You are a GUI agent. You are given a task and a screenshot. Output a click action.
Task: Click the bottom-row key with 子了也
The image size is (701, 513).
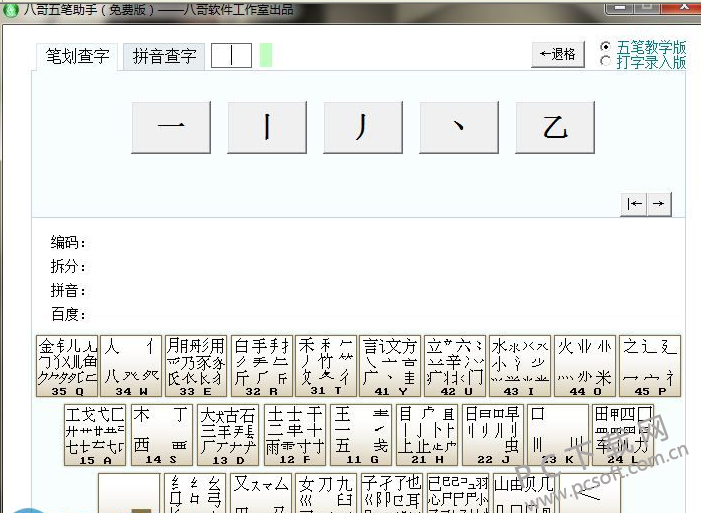(392, 493)
